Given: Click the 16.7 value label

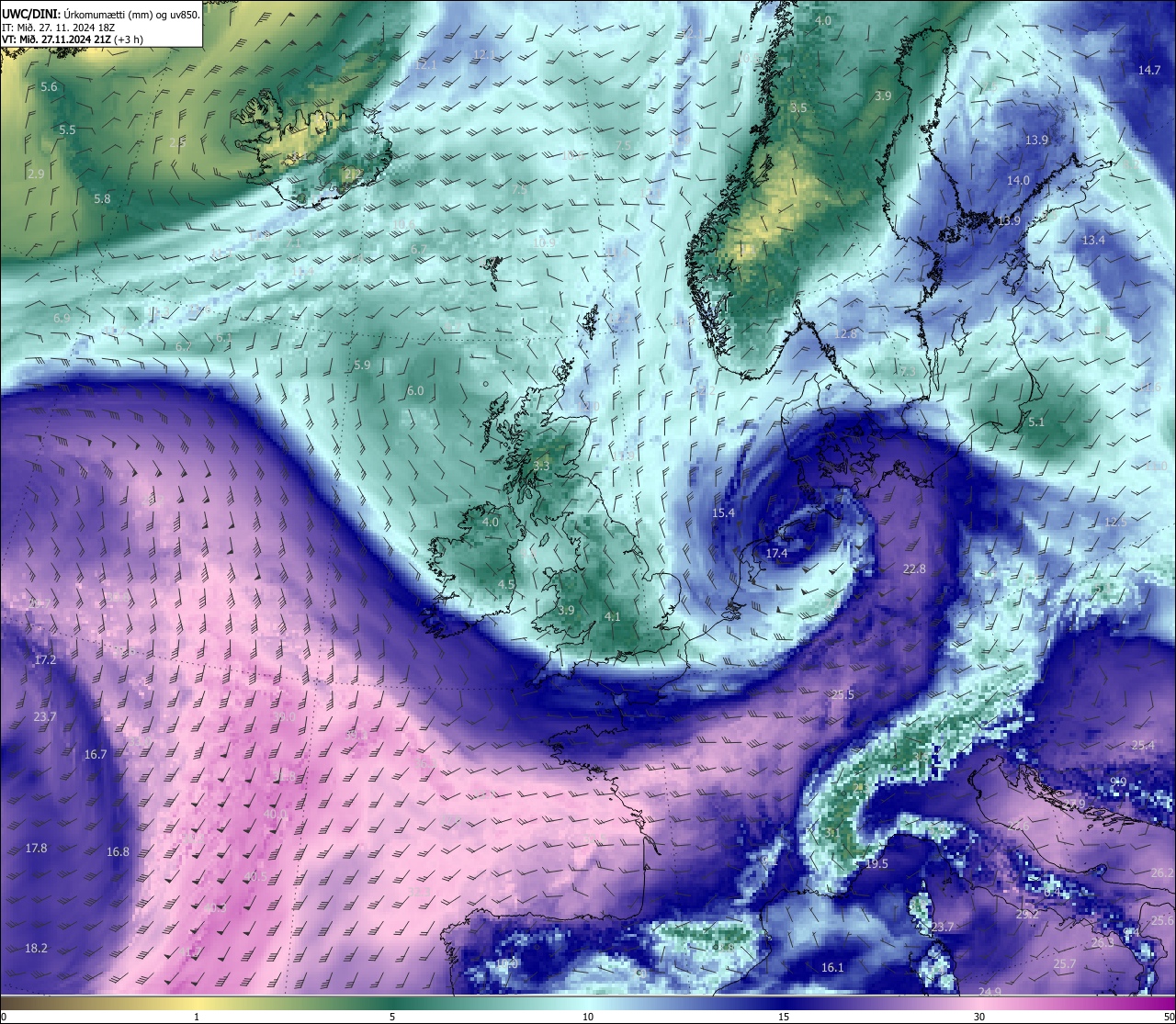Looking at the screenshot, I should coord(96,755).
